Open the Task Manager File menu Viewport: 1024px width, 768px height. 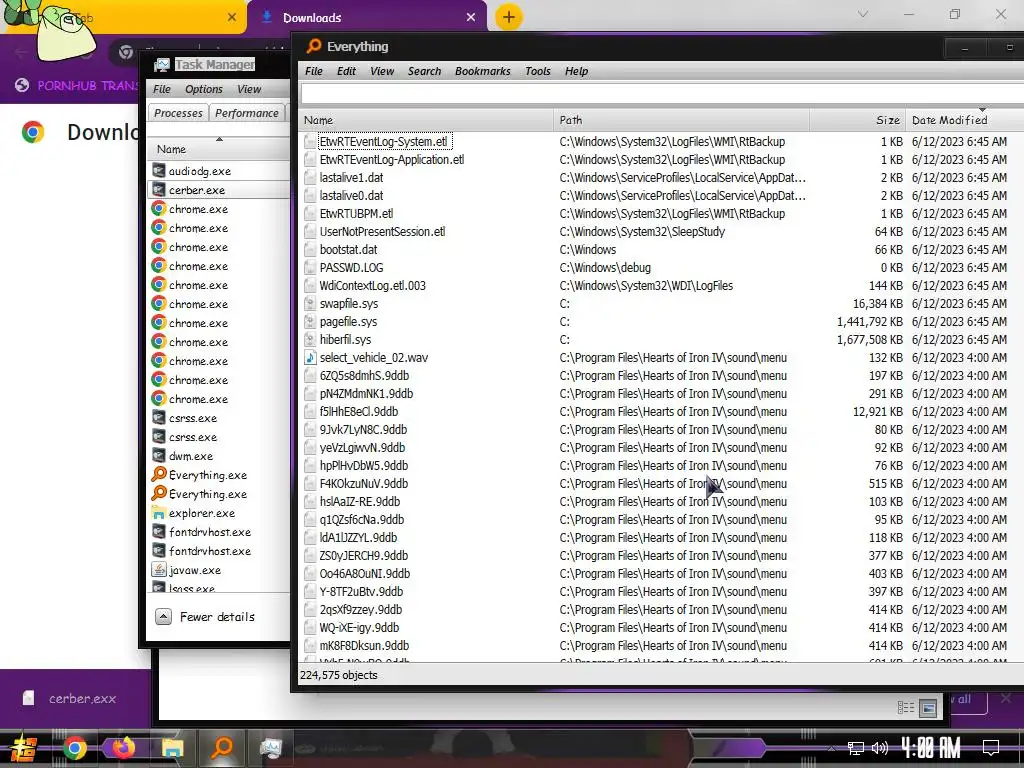pyautogui.click(x=161, y=89)
